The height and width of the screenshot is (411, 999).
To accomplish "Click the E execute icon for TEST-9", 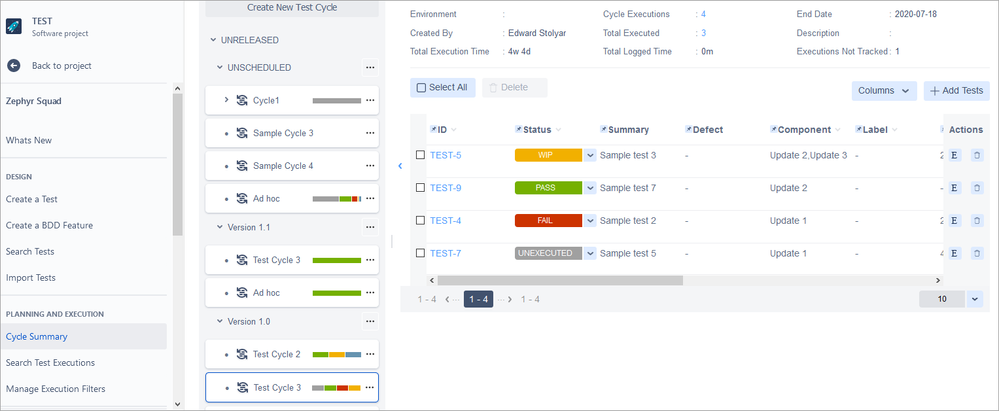I will 954,188.
